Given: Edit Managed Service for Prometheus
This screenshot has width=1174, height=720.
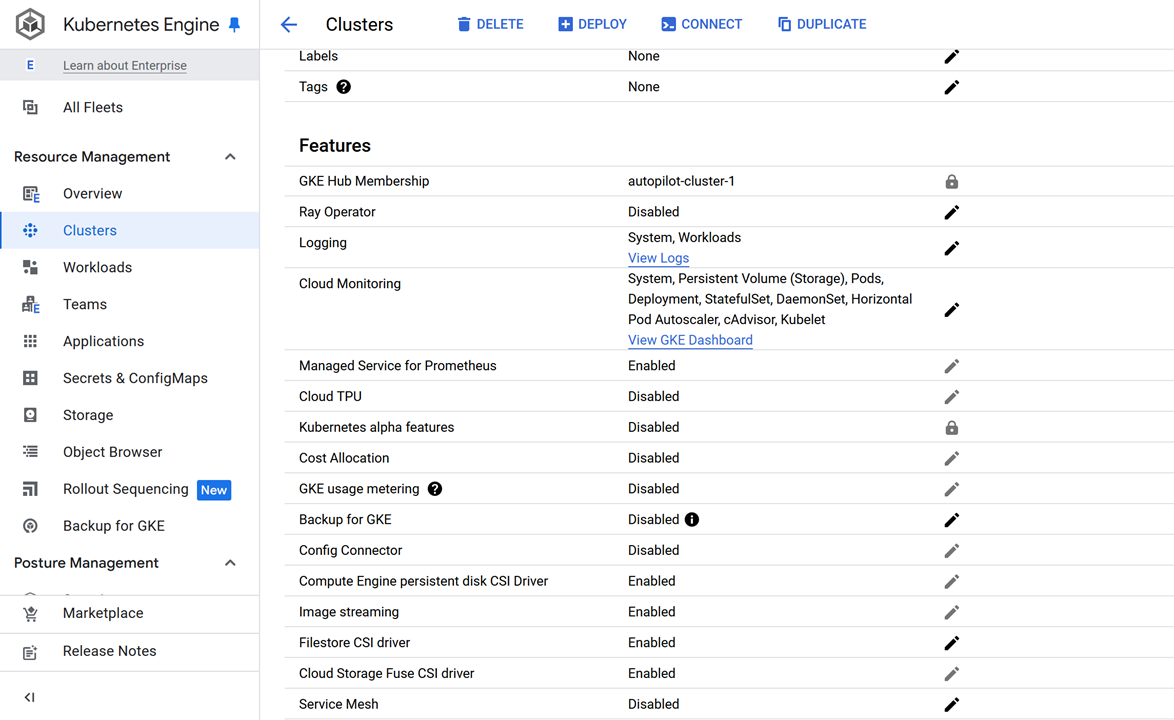Looking at the screenshot, I should 952,367.
